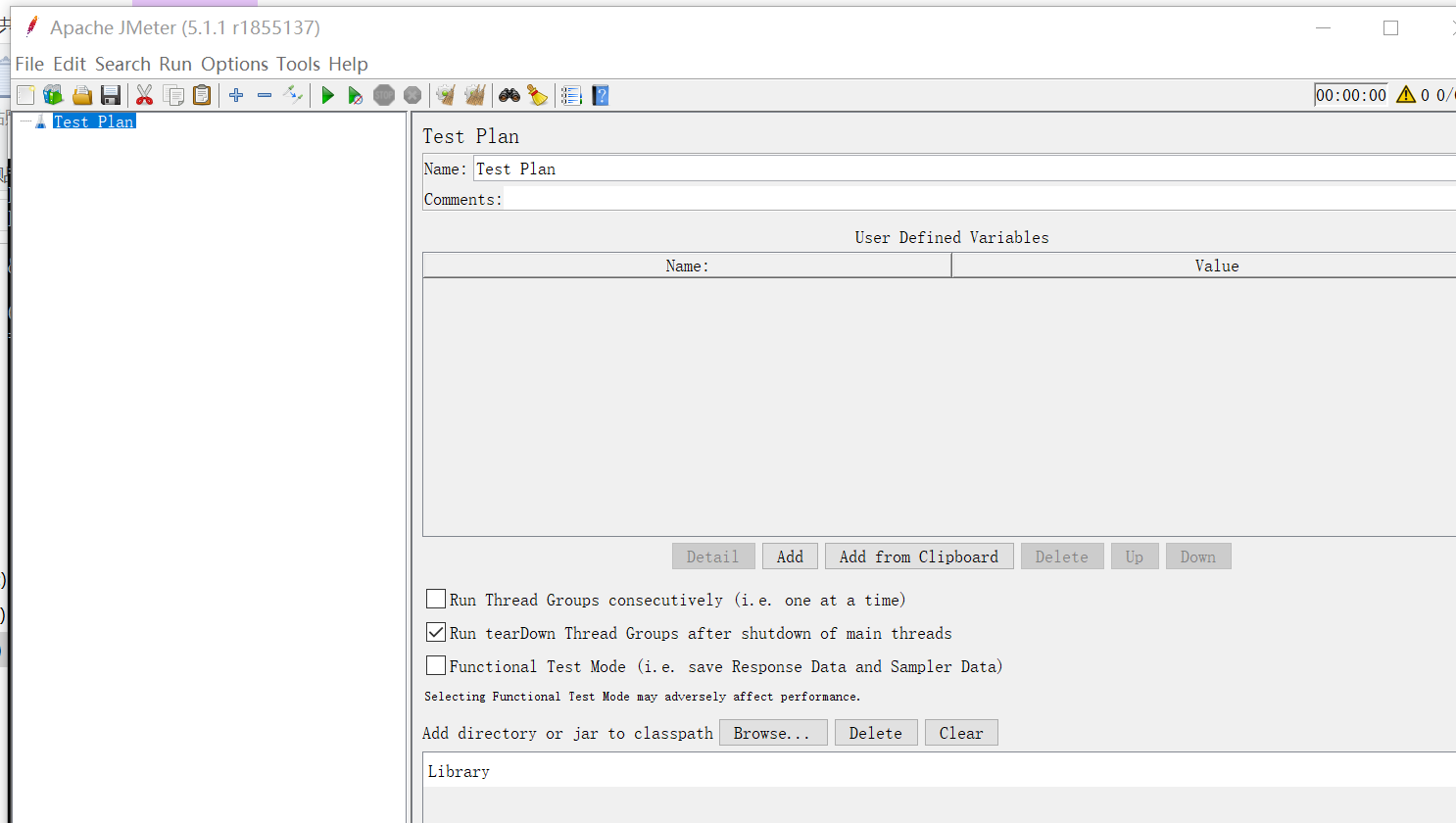Open the File menu
1456x823 pixels.
pyautogui.click(x=29, y=64)
